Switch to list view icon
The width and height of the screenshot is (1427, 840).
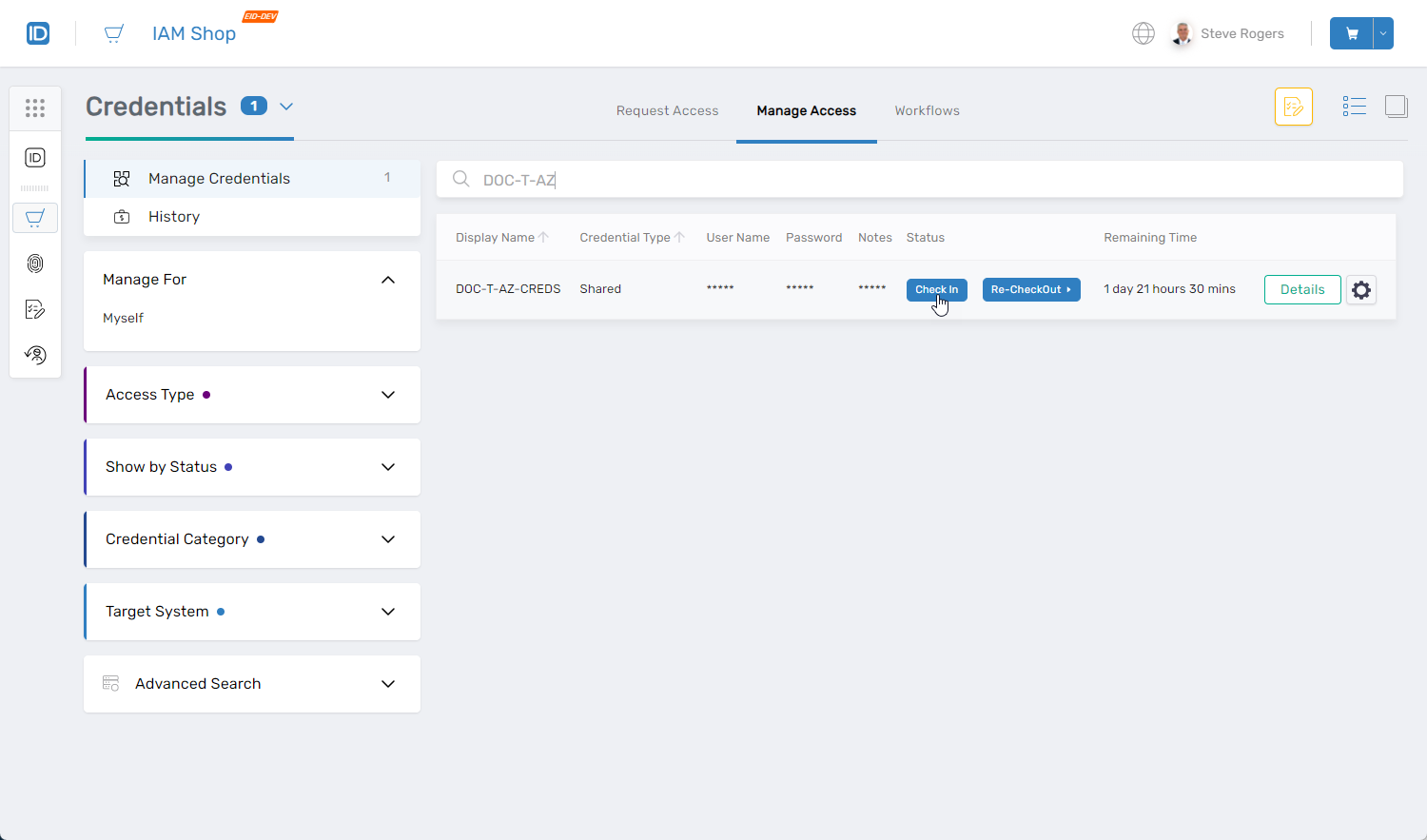[1354, 107]
